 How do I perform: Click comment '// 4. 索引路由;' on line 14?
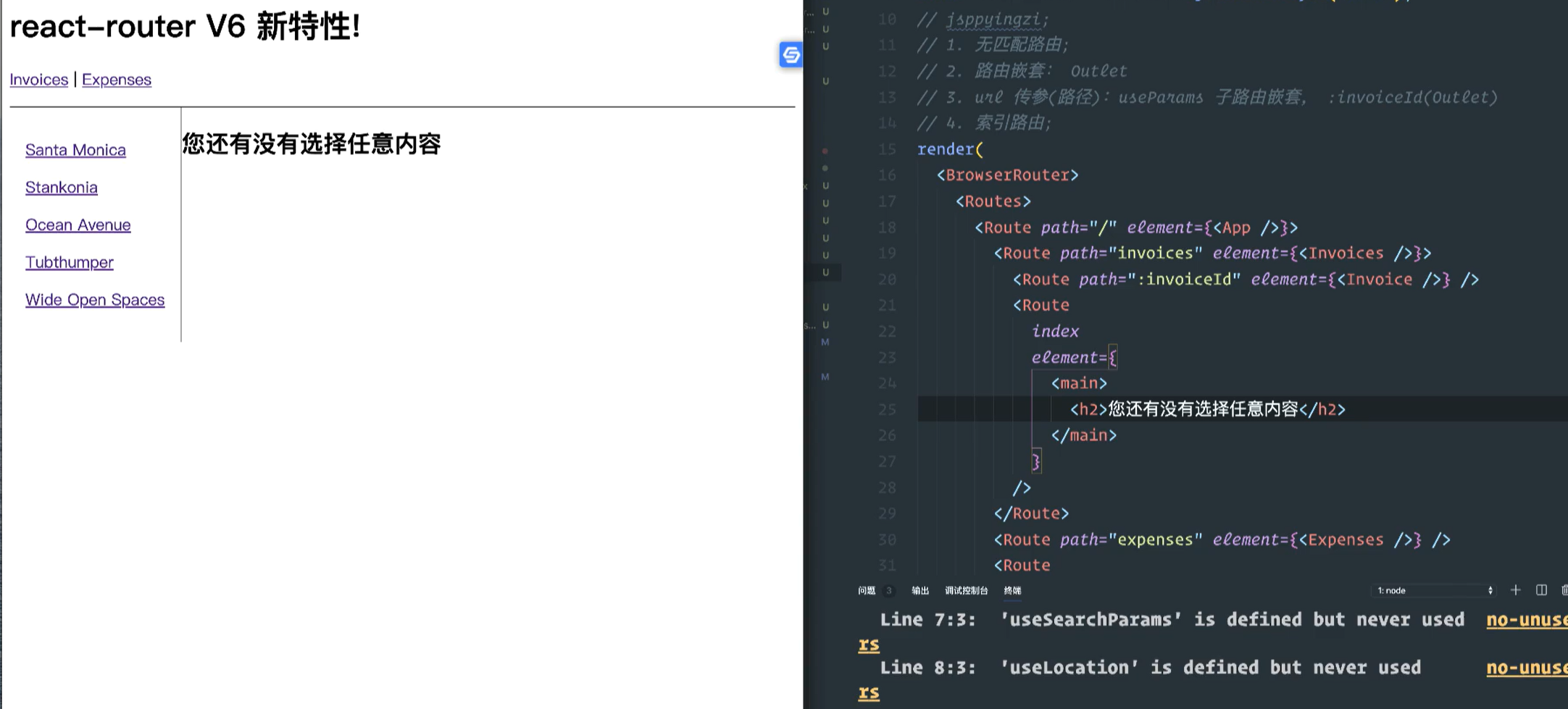[984, 123]
